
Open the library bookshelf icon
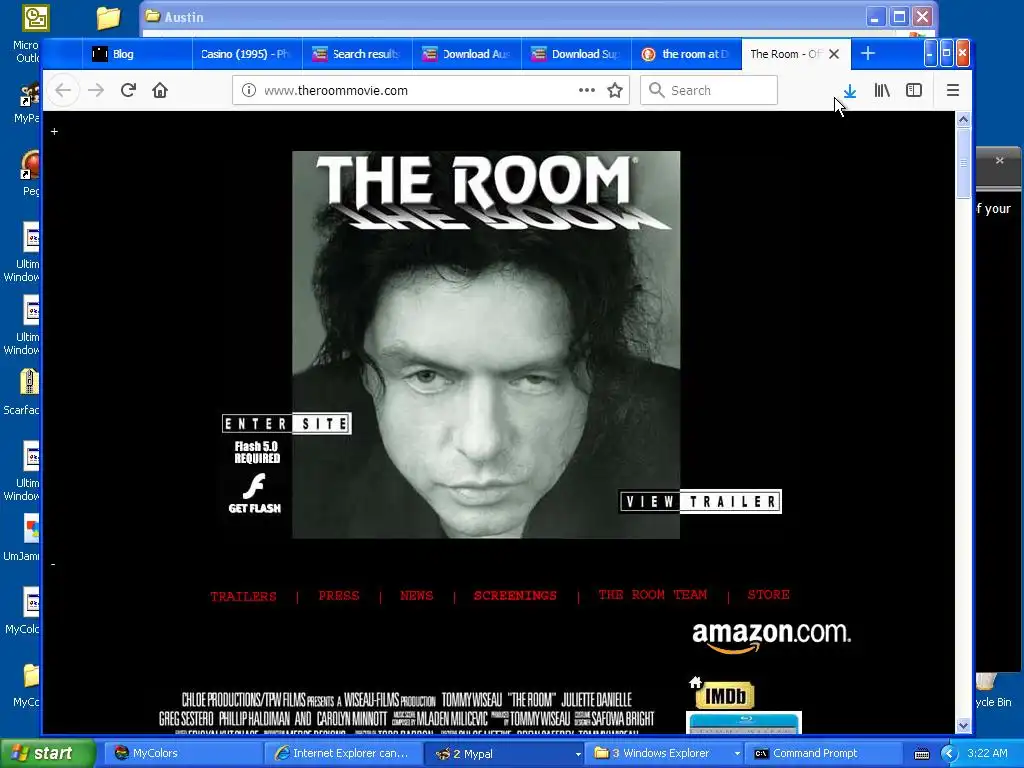tap(882, 90)
